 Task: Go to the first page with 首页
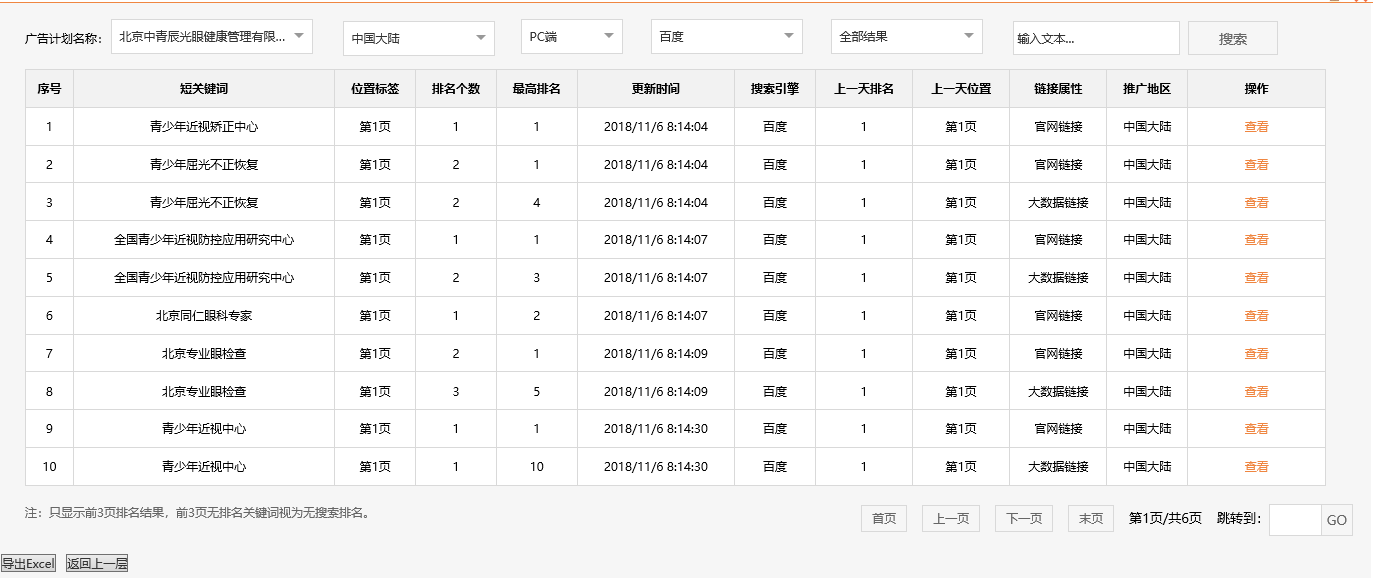pos(883,518)
